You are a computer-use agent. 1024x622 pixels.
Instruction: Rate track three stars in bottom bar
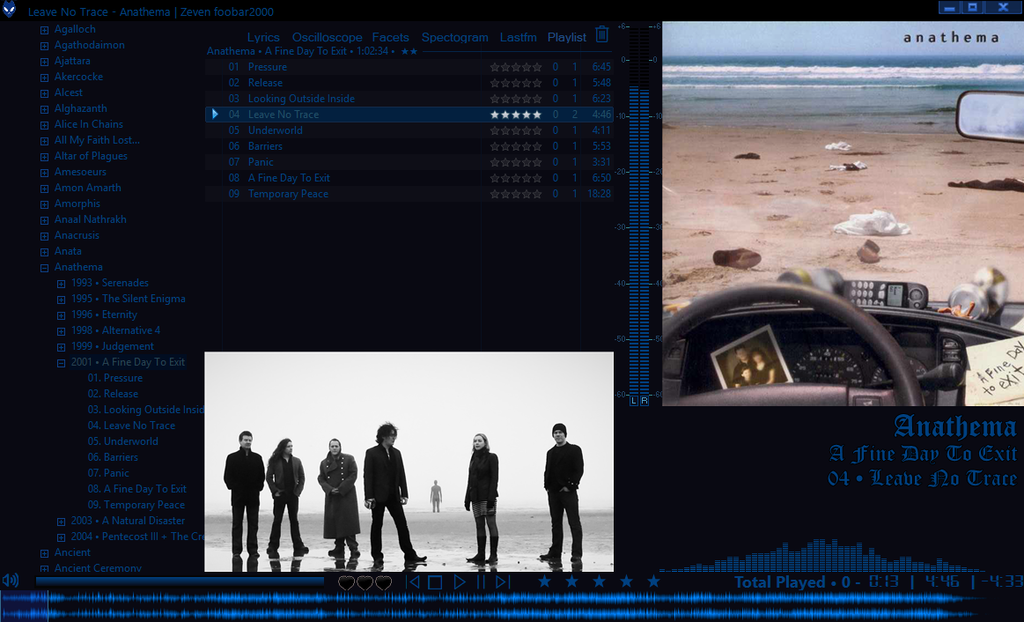[x=599, y=581]
